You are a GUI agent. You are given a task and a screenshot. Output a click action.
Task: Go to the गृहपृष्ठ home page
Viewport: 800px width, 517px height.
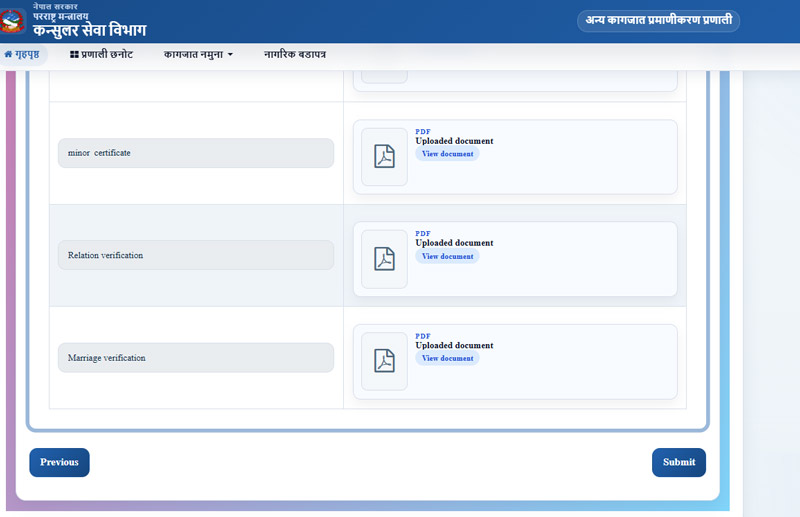22,54
